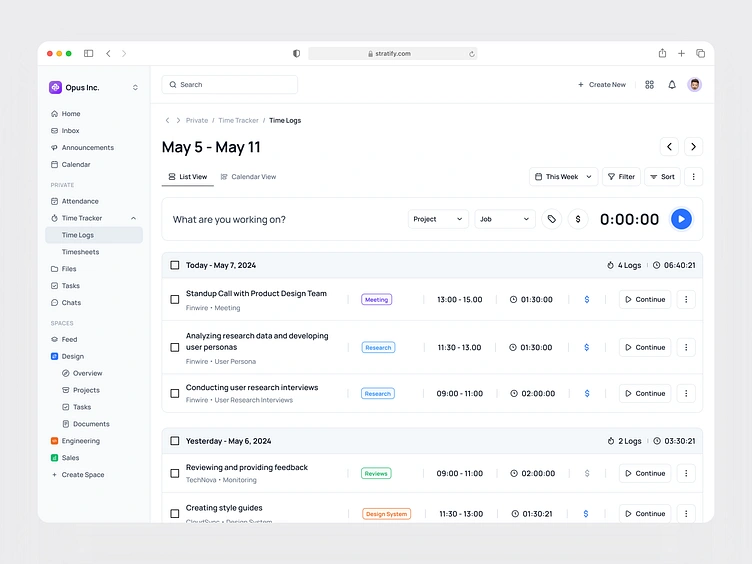Check the Analyzing research data log
752x564 pixels.
(175, 347)
